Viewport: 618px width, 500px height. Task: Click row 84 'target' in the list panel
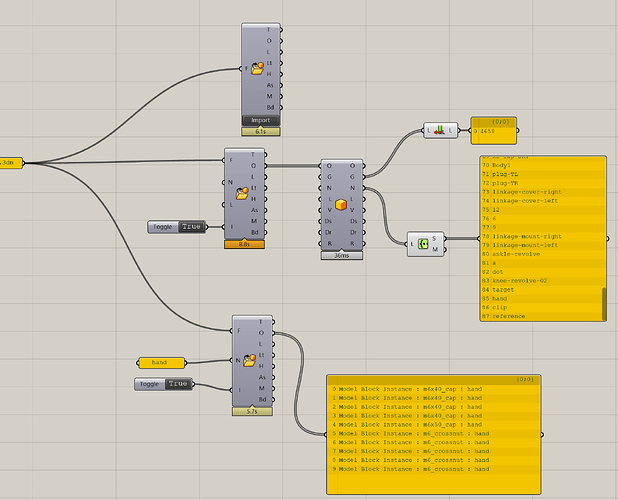click(x=541, y=290)
